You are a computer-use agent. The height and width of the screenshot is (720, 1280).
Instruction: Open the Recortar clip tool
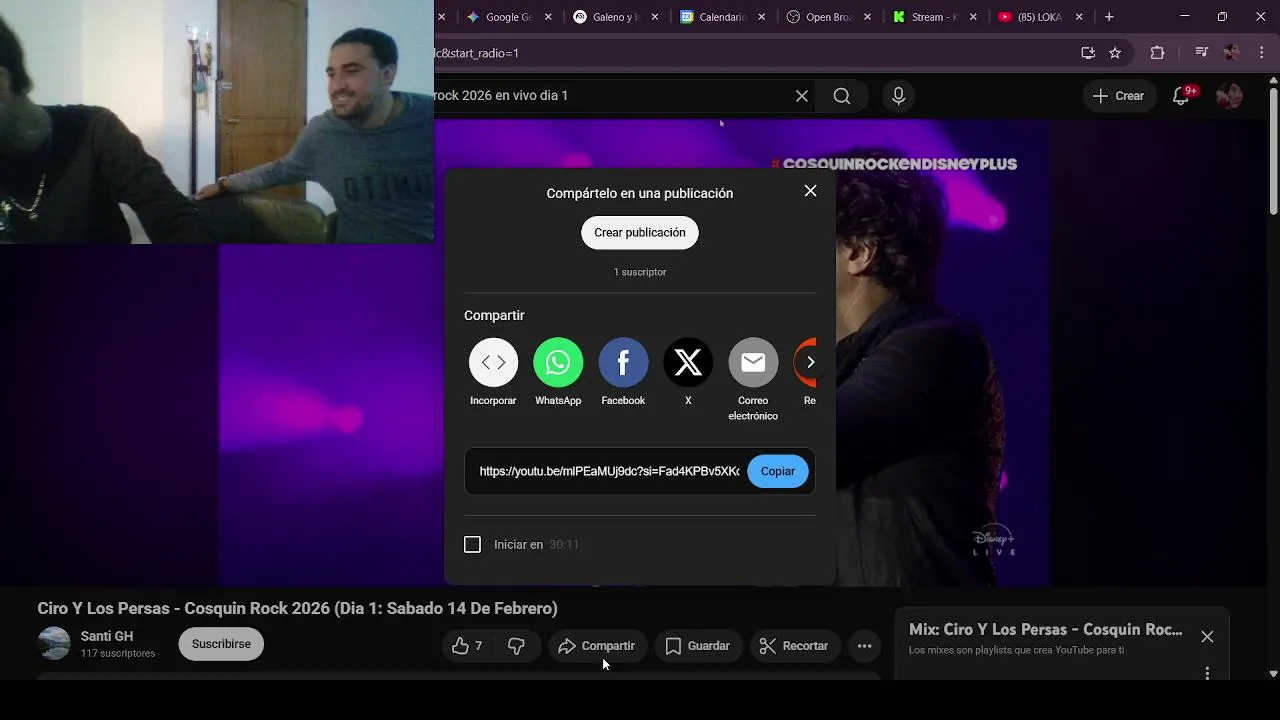794,646
